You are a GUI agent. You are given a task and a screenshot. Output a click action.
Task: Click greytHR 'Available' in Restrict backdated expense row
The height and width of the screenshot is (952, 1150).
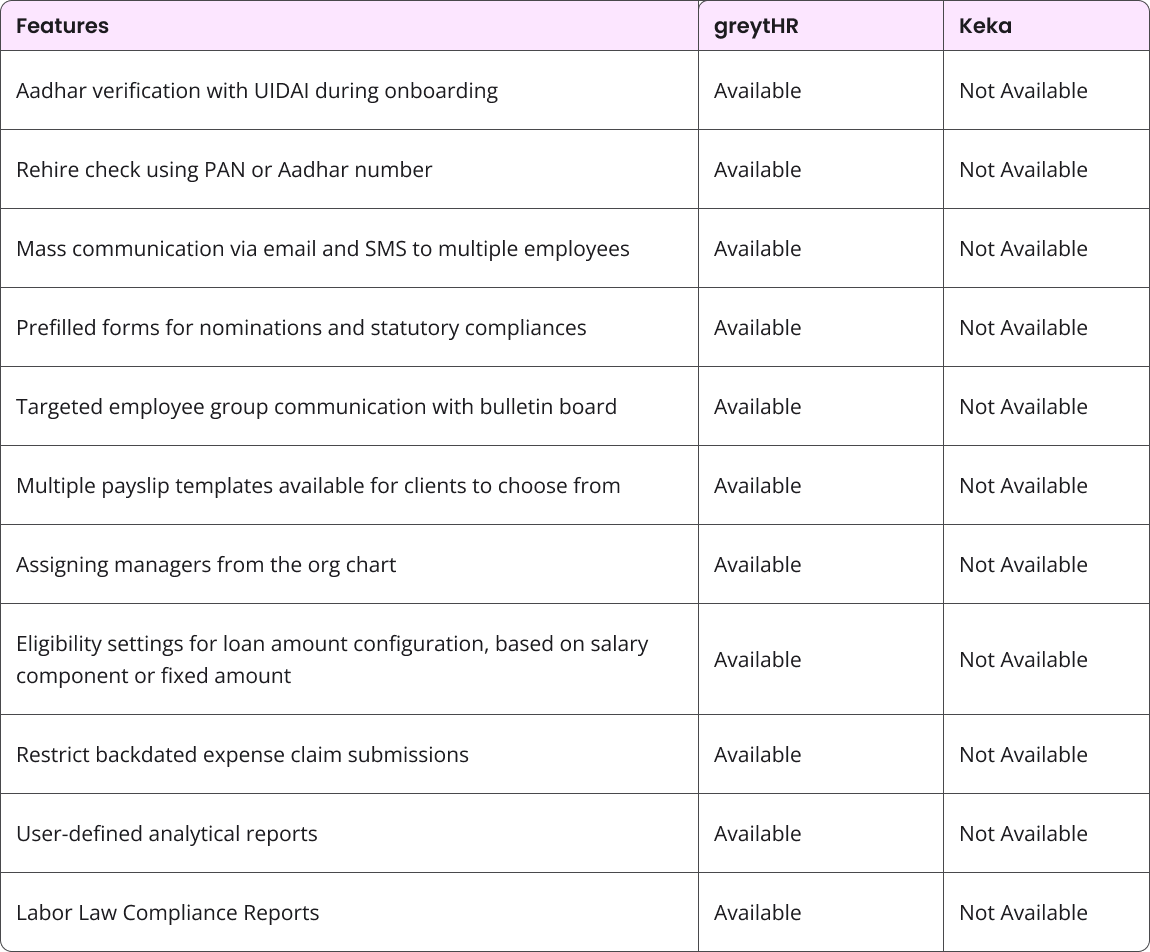[x=758, y=755]
